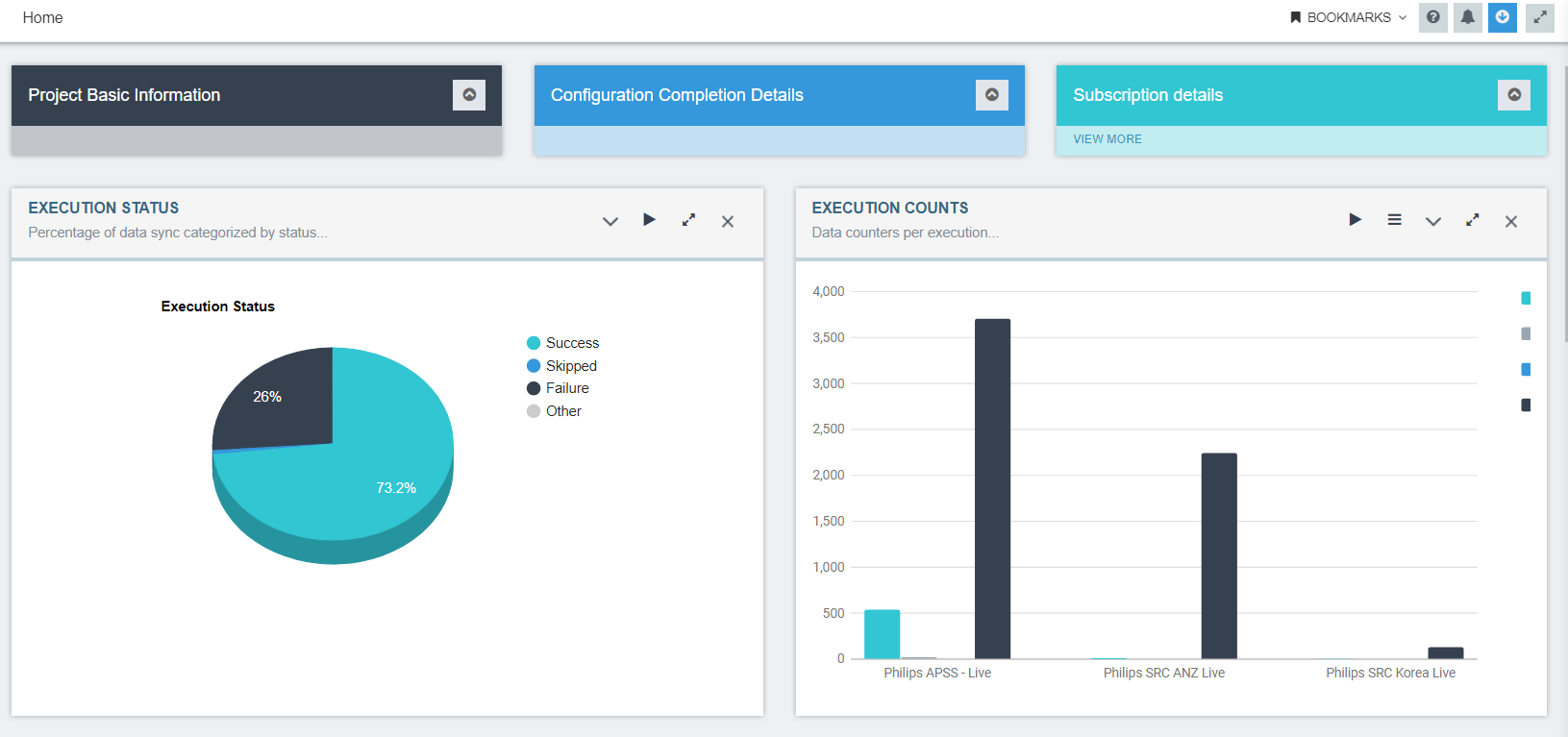
Task: Close the Execution Counts widget
Action: click(1511, 222)
